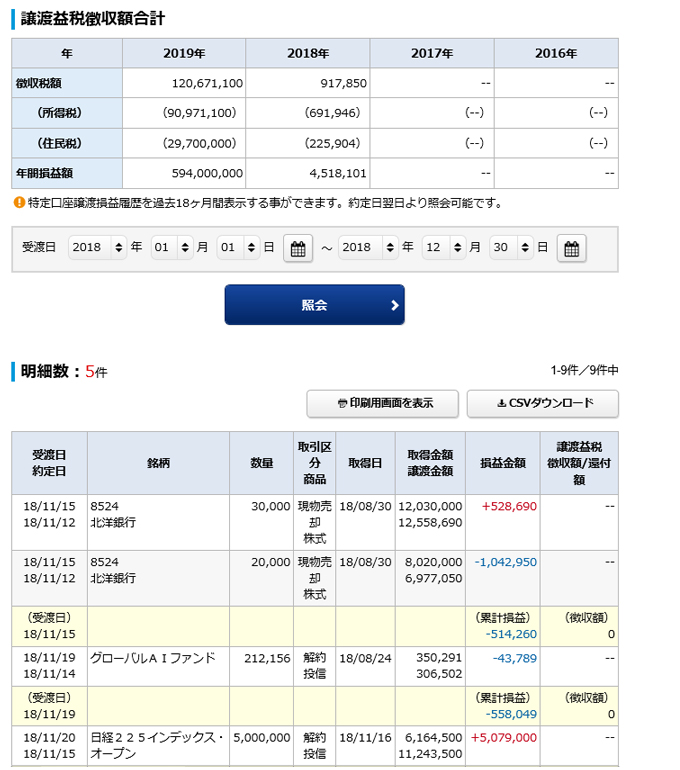
Task: Select 8524 北洋銀行 in the 30,000 quantity row
Action: [x=113, y=515]
